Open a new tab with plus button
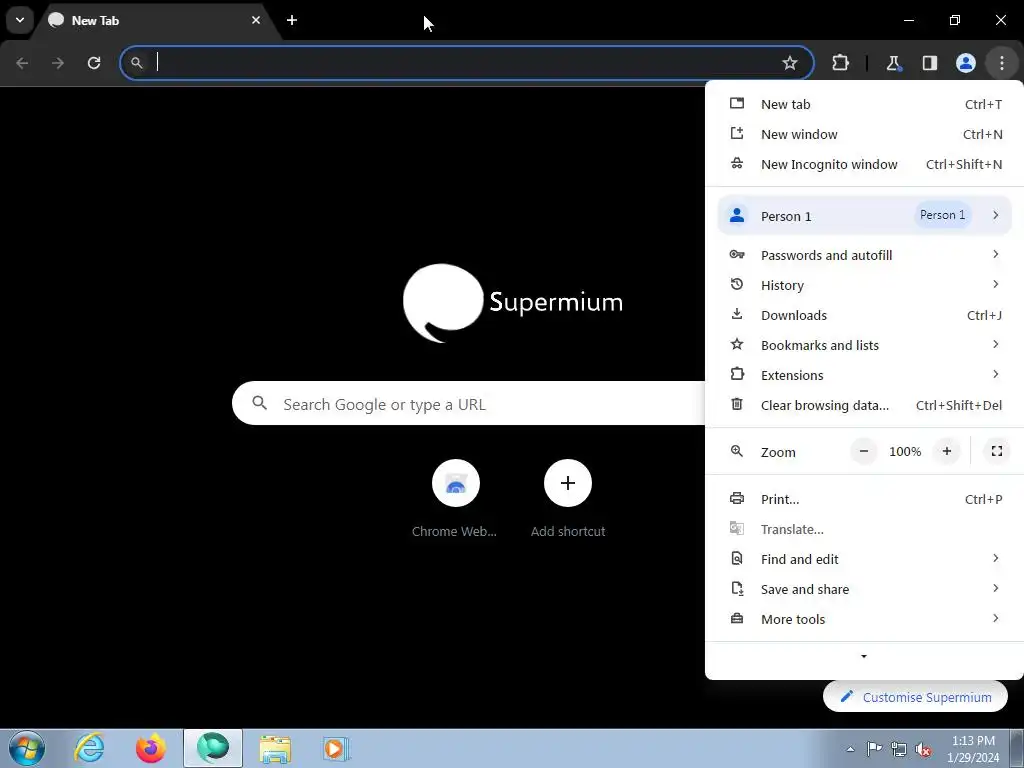The image size is (1024, 768). (292, 20)
